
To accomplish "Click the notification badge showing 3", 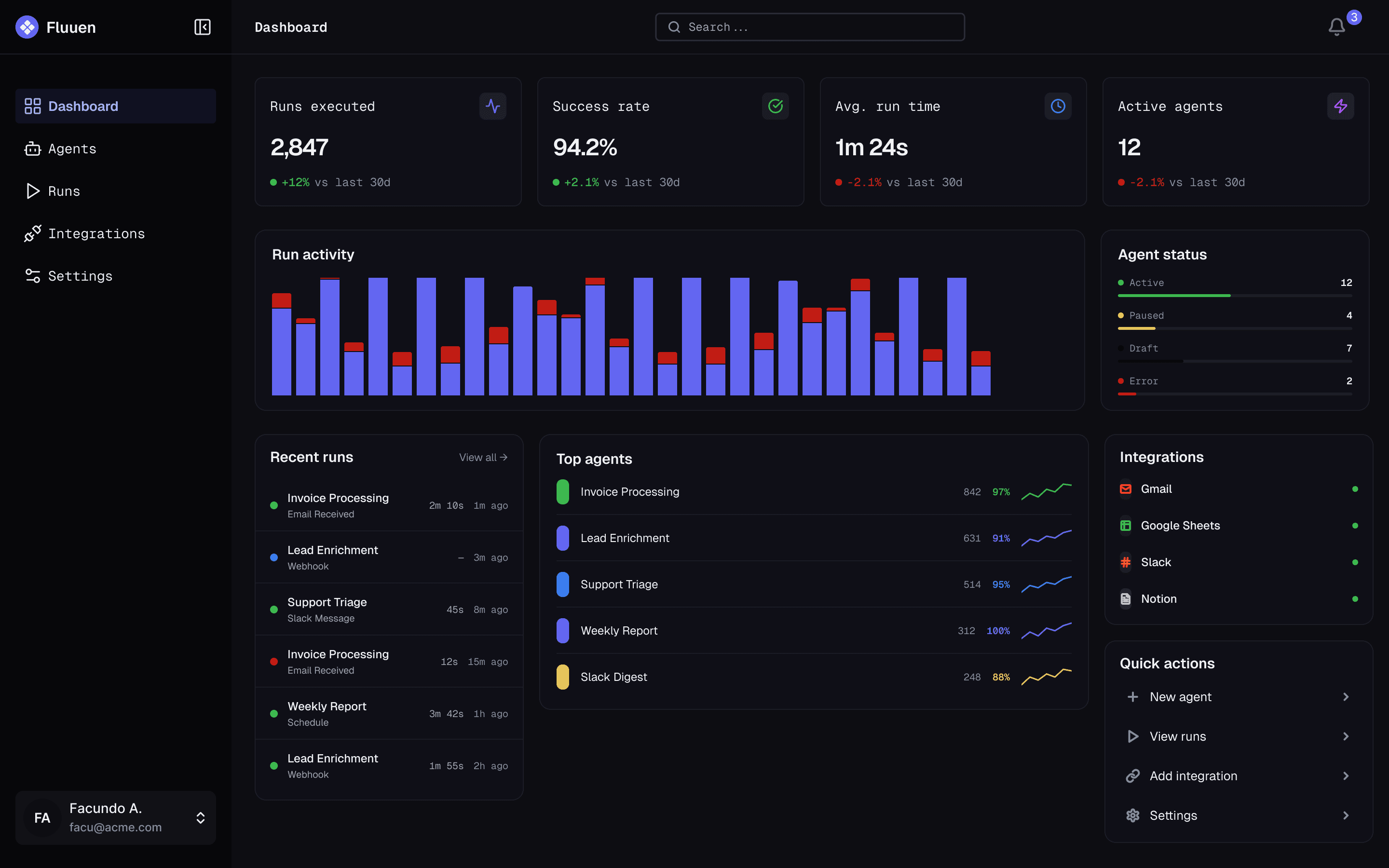I will 1354,17.
